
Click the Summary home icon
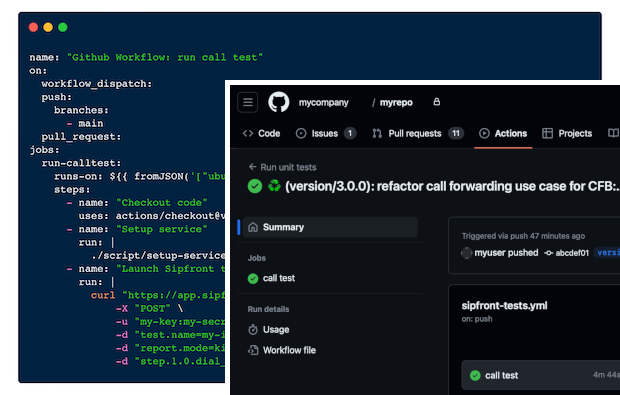(253, 227)
